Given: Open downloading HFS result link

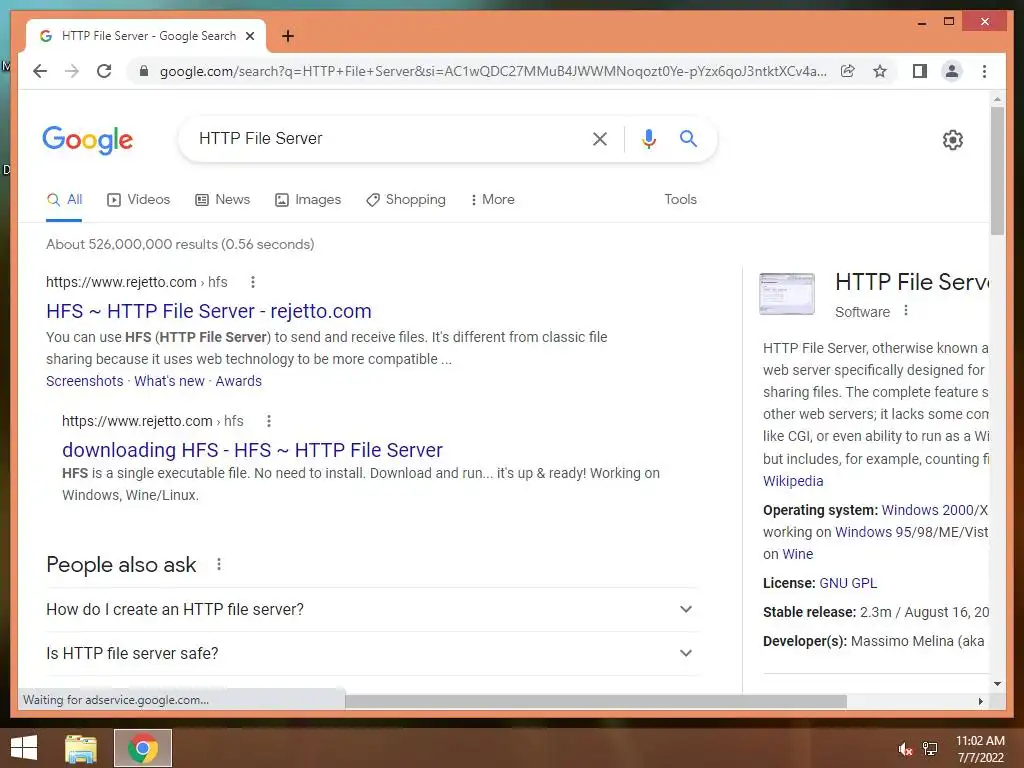Looking at the screenshot, I should tap(252, 450).
